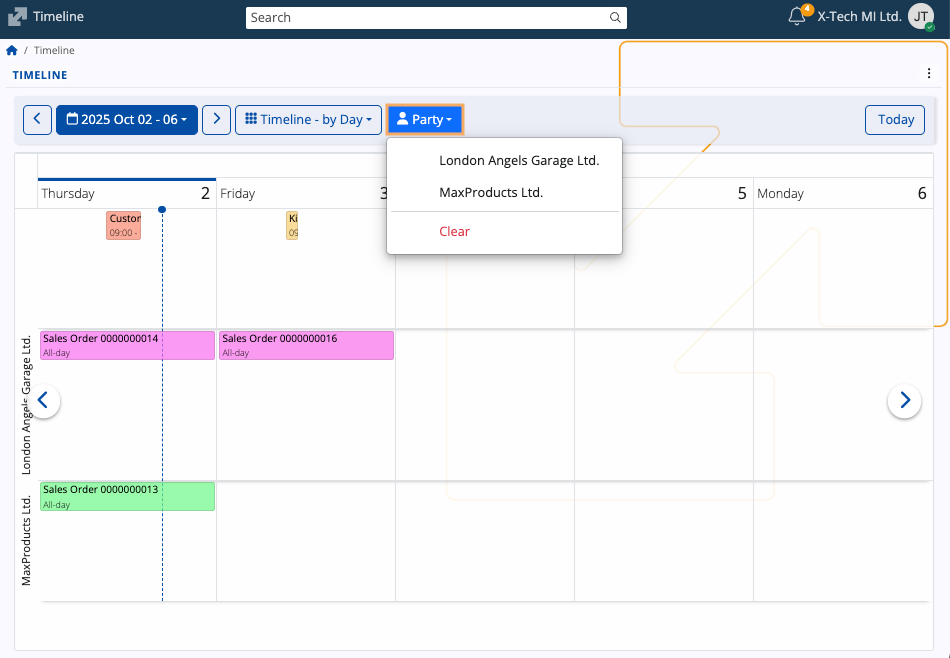950x658 pixels.
Task: Click the Timeline app logo icon
Action: click(17, 17)
